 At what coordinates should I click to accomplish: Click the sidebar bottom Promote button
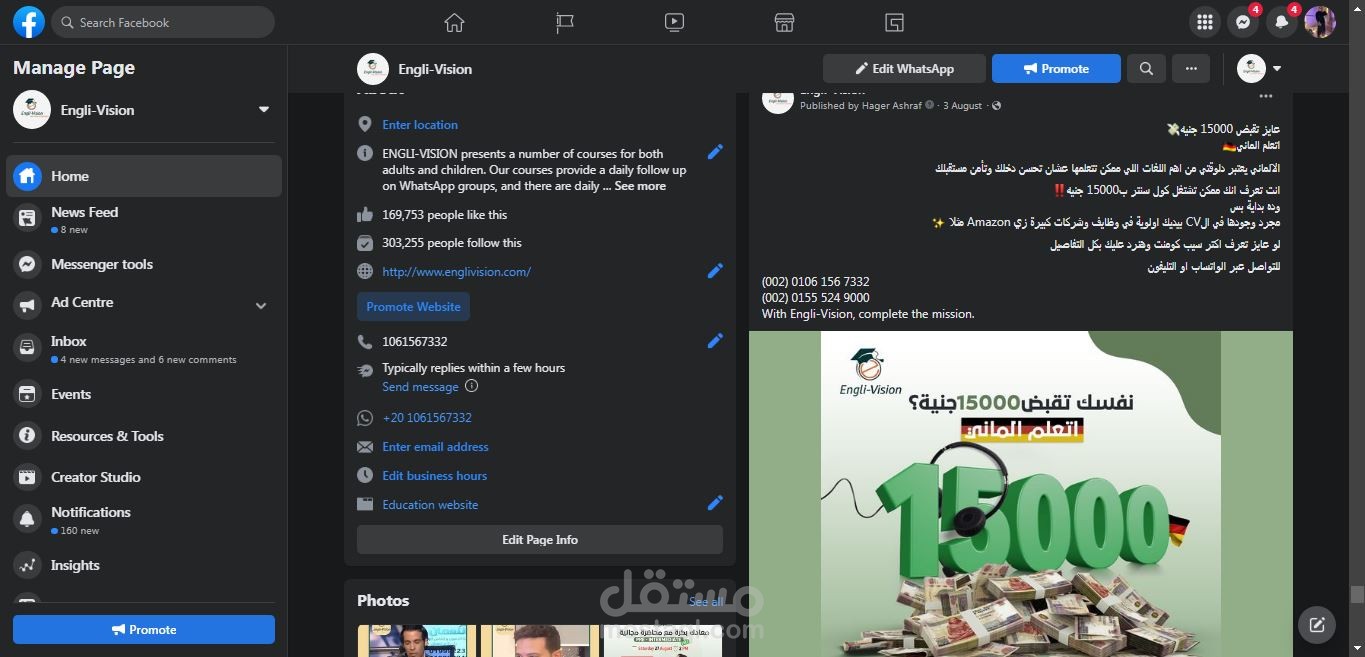click(x=144, y=629)
